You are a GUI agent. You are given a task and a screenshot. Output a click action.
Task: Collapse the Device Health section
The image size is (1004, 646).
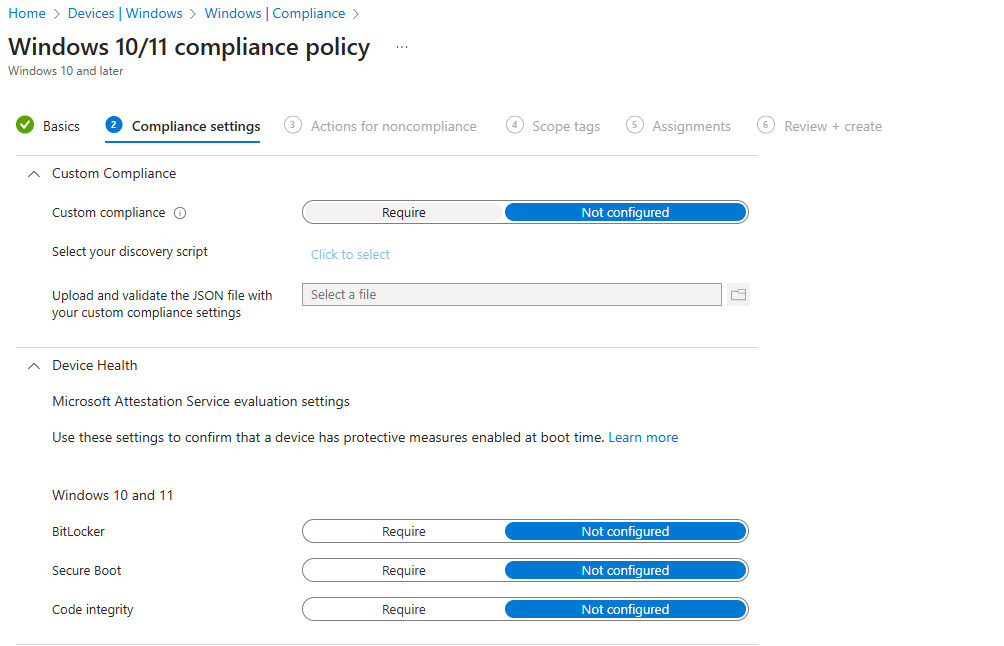35,366
